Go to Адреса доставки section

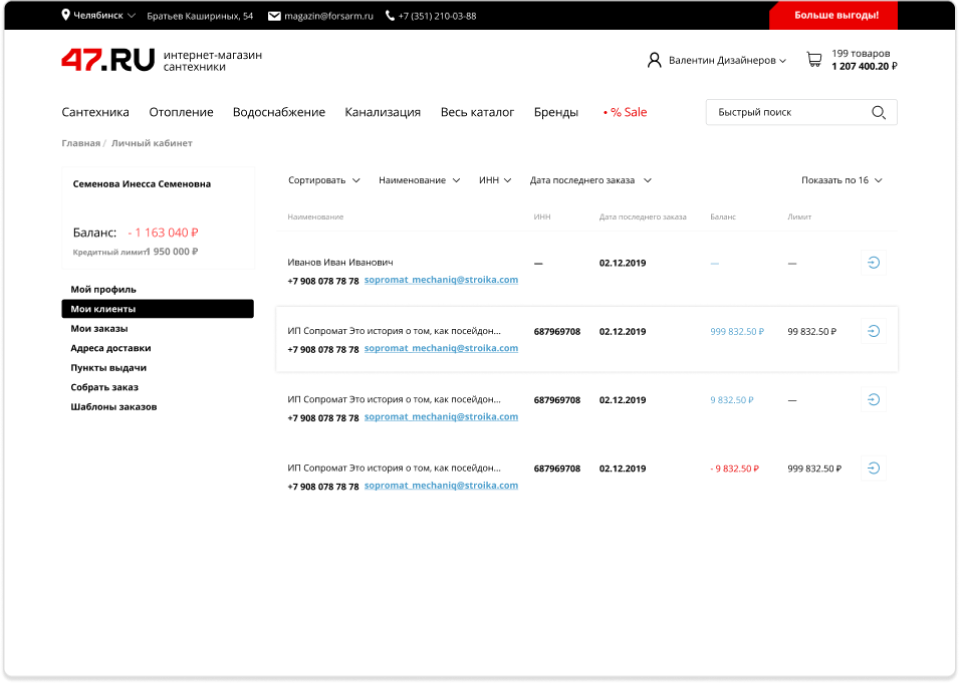pyautogui.click(x=110, y=348)
